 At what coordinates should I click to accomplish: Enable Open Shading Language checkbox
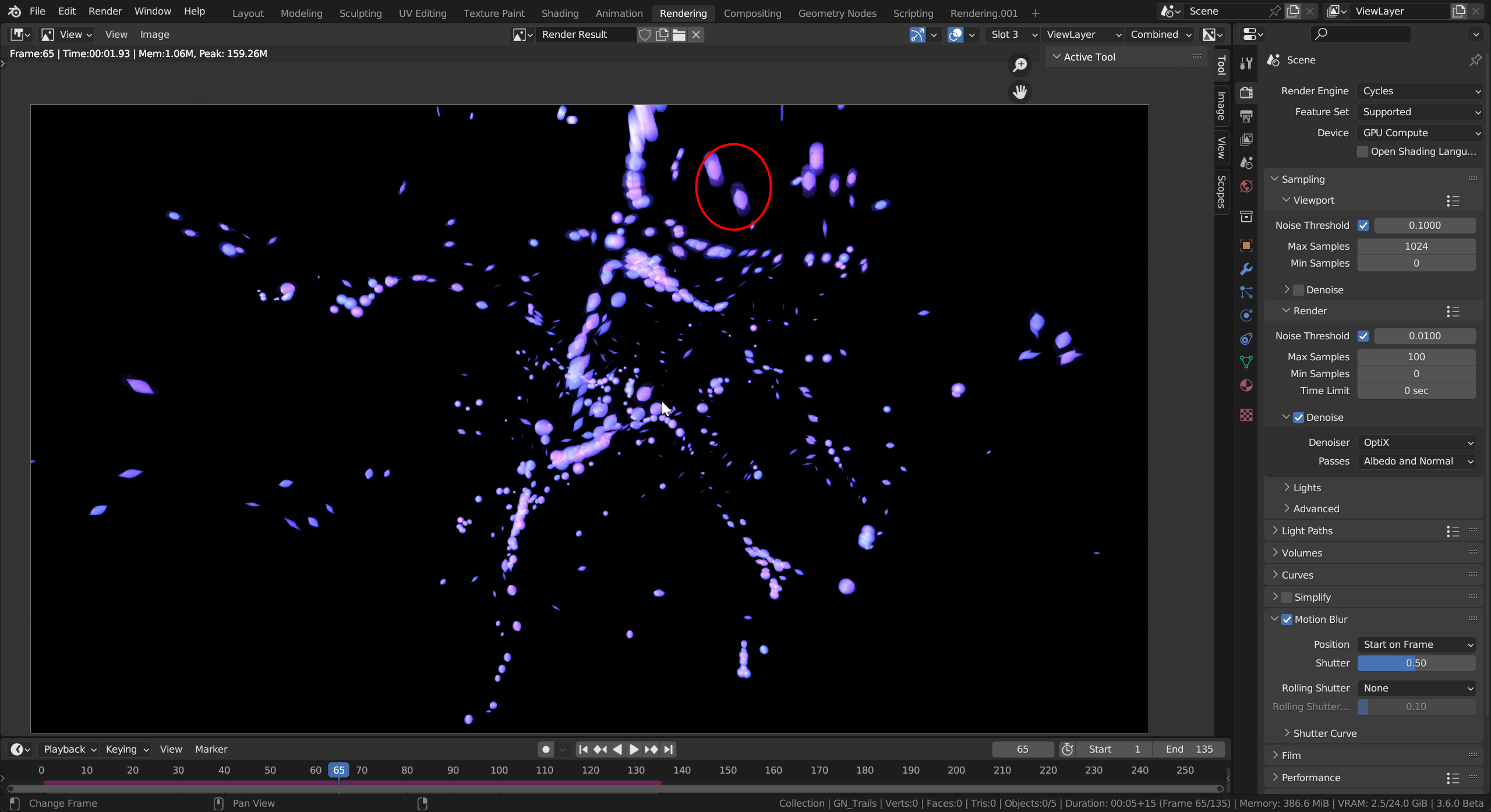[1362, 151]
